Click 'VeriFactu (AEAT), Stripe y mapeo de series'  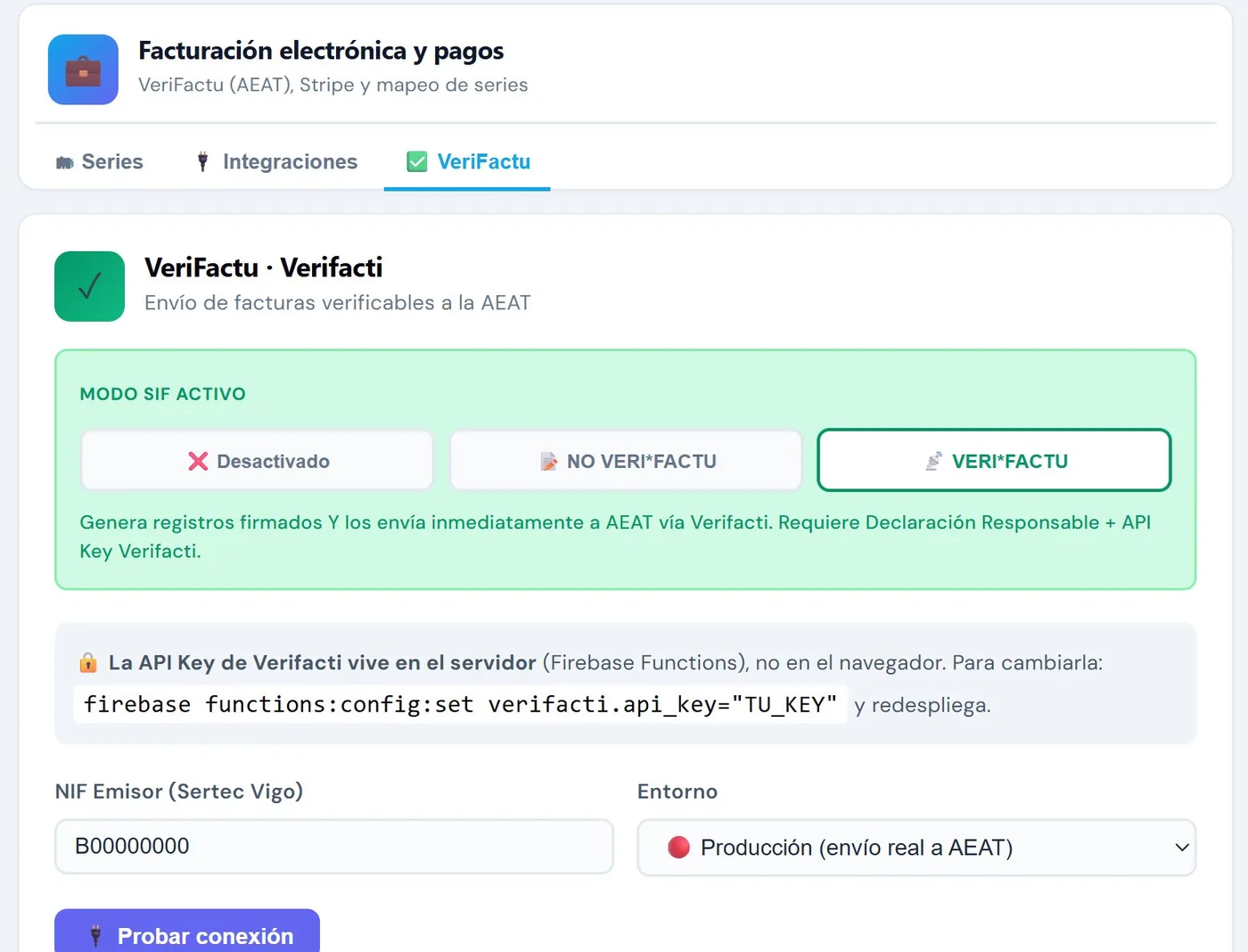[x=333, y=85]
